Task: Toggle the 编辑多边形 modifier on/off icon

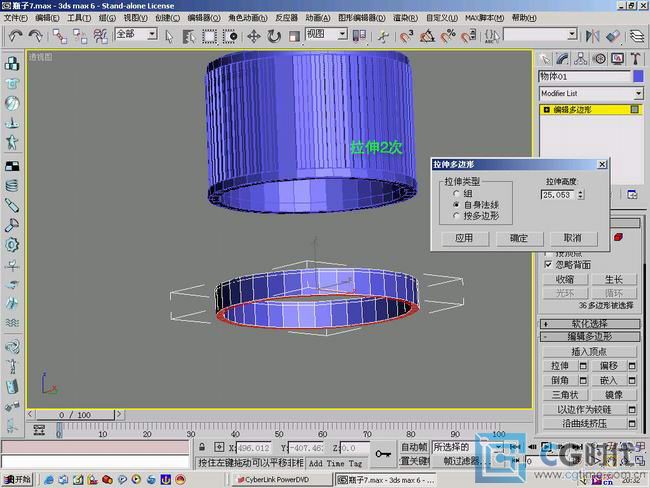Action: (634, 109)
